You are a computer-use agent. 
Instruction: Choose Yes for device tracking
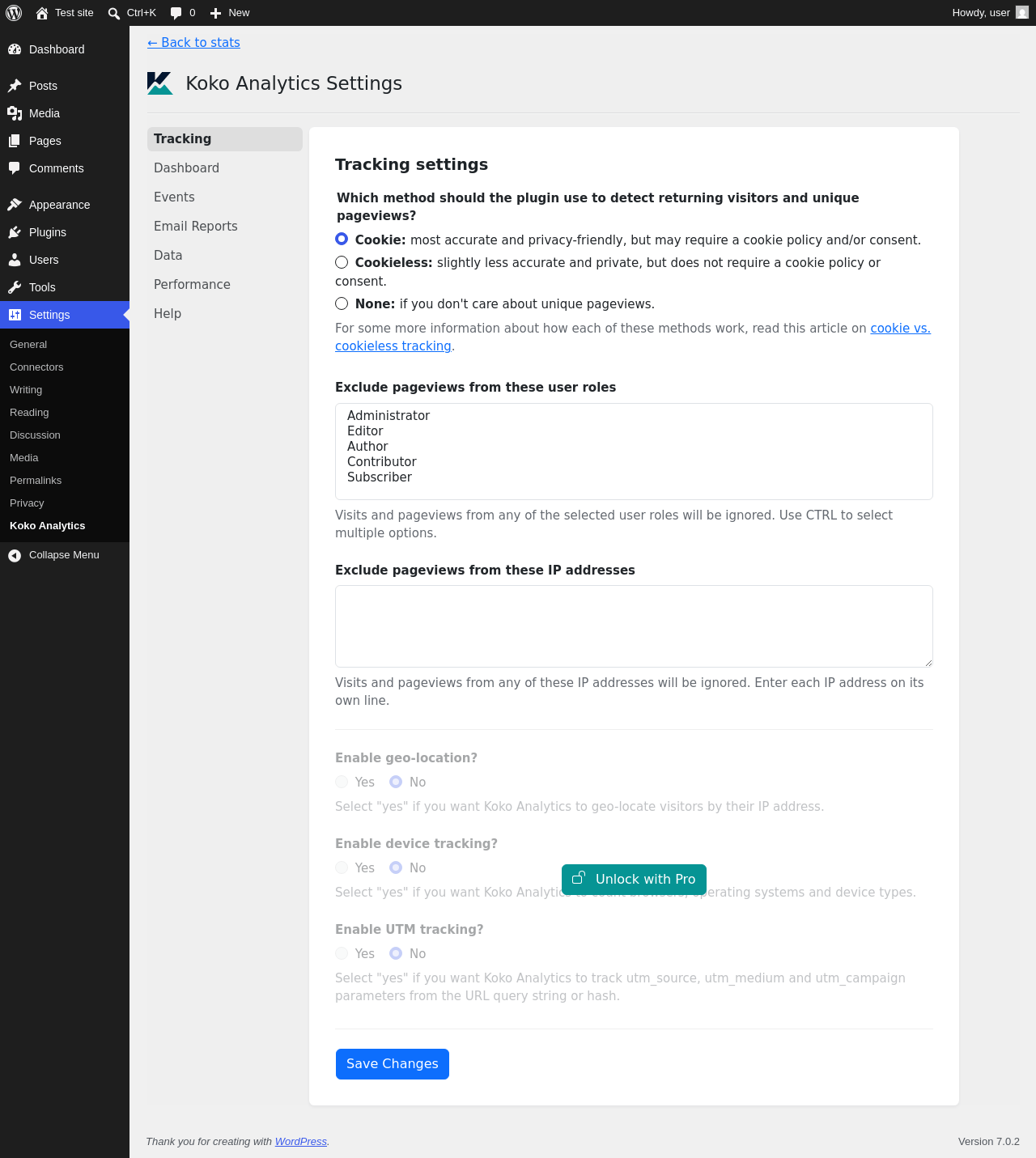tap(342, 867)
